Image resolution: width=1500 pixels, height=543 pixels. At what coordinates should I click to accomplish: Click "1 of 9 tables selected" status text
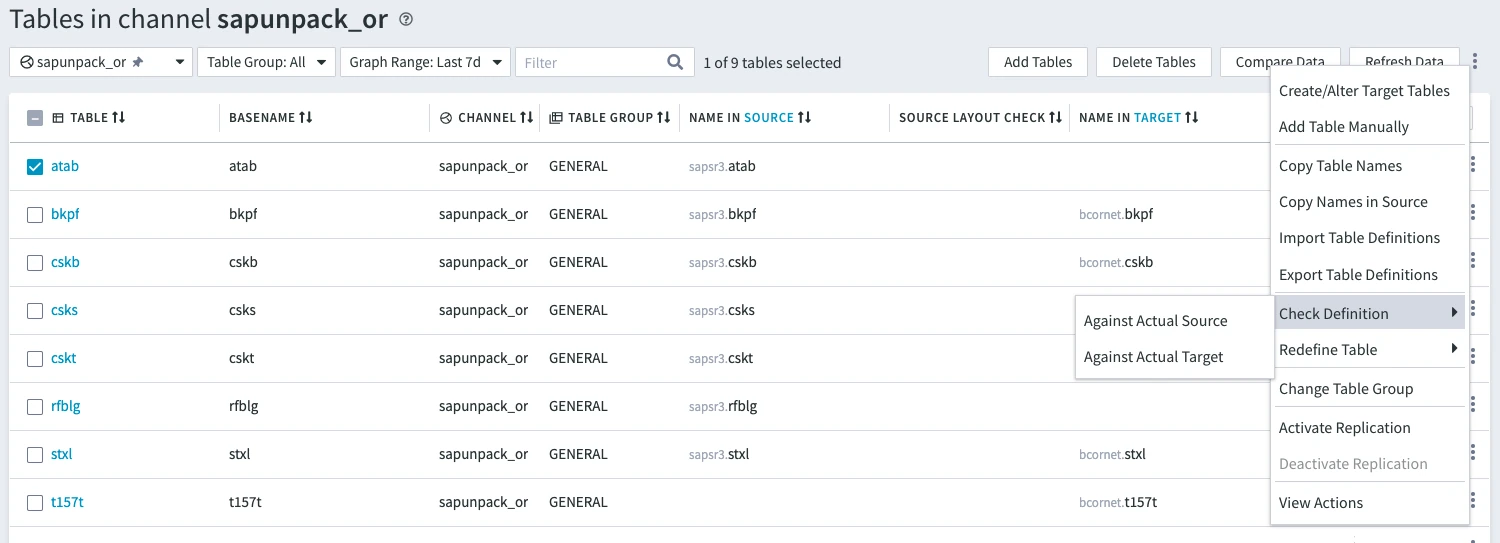pyautogui.click(x=772, y=62)
